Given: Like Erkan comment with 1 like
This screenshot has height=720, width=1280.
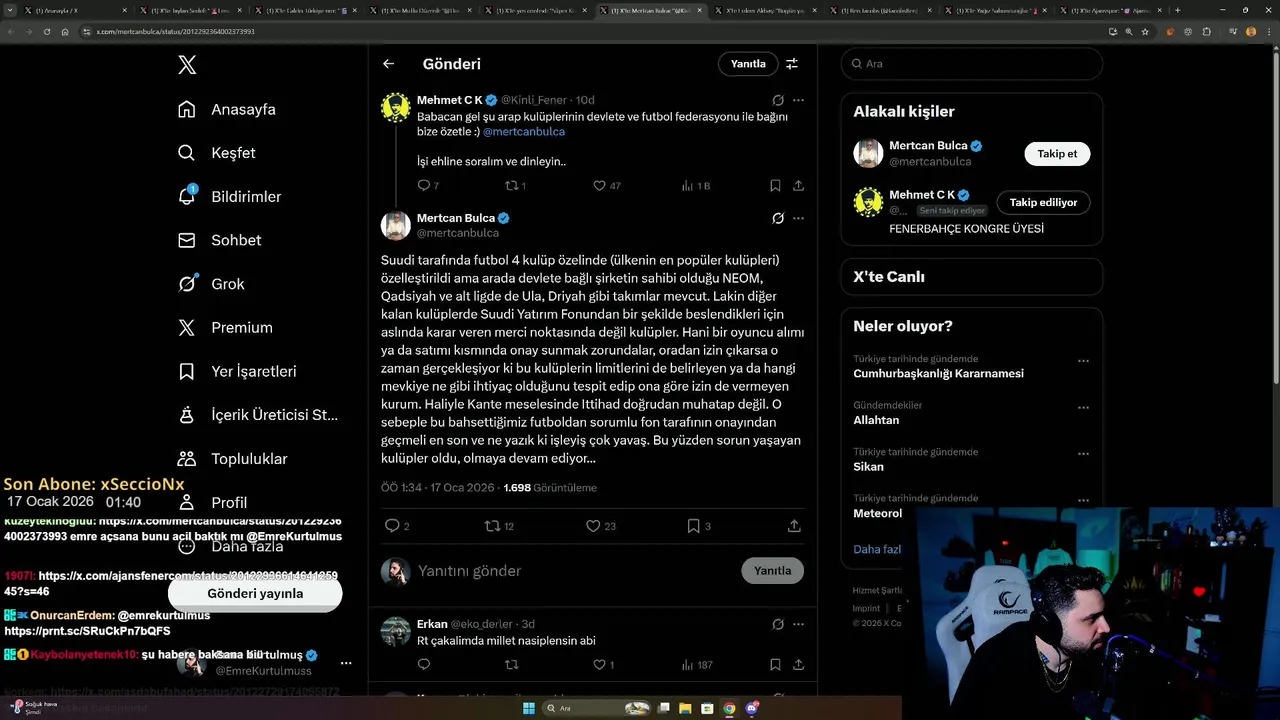Looking at the screenshot, I should click(x=603, y=665).
